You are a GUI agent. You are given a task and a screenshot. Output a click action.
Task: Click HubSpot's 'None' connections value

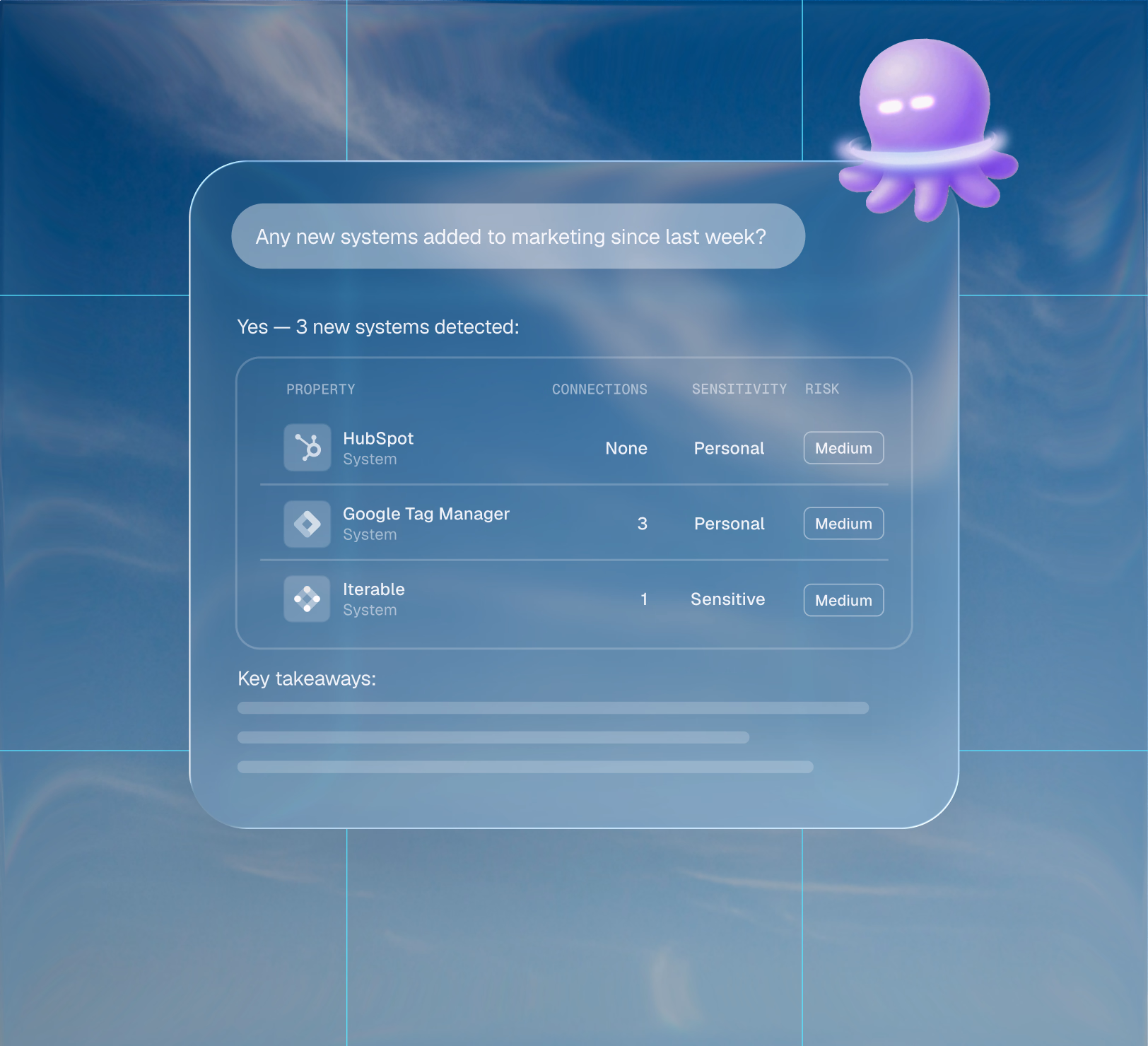click(x=626, y=448)
